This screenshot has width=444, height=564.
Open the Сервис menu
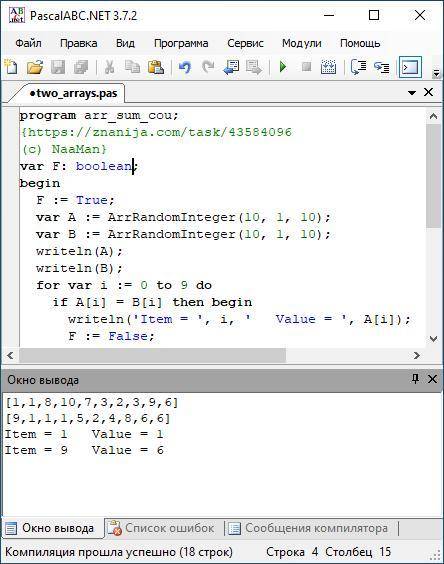[x=245, y=43]
